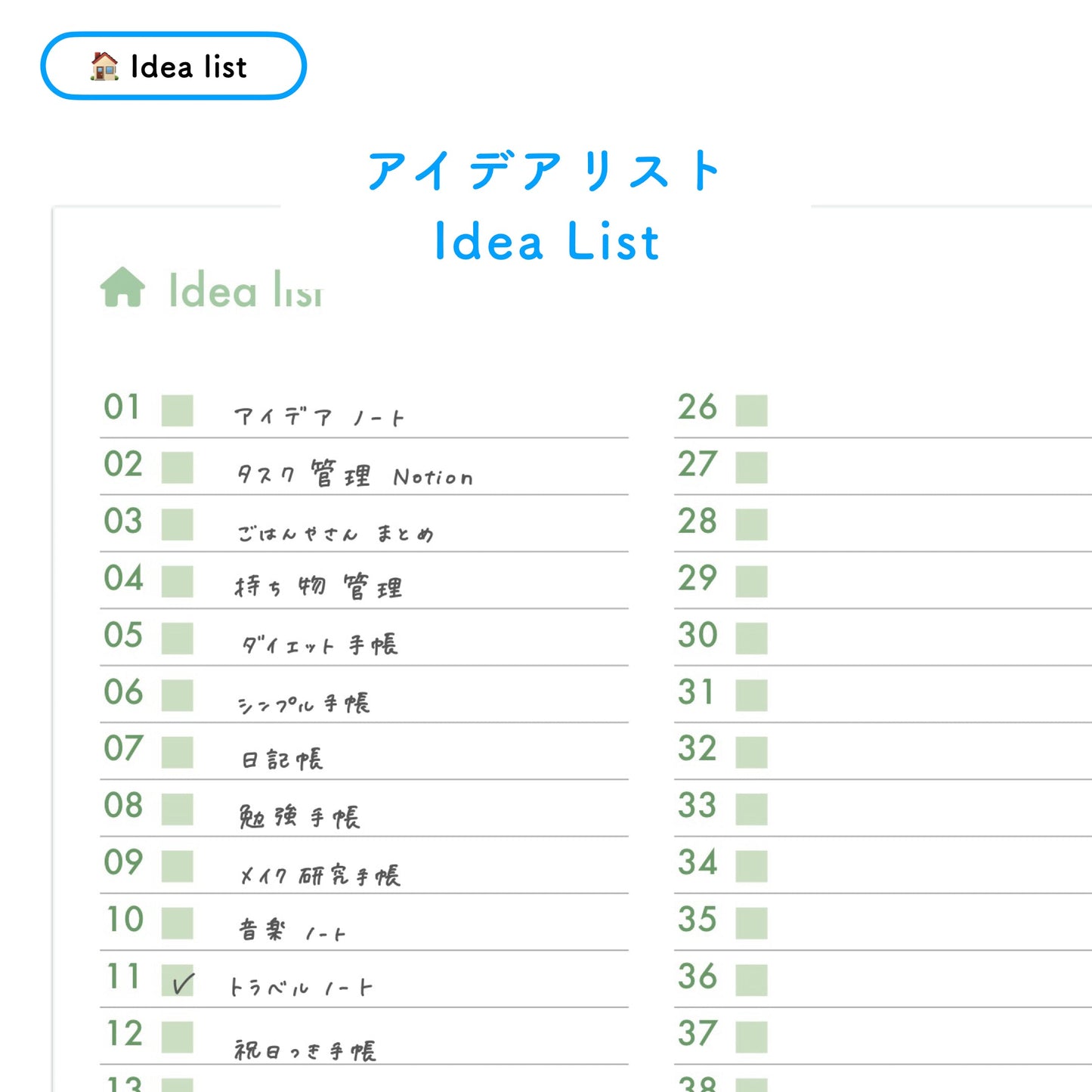
Task: Click the blue English Idea List title
Action: point(546,242)
